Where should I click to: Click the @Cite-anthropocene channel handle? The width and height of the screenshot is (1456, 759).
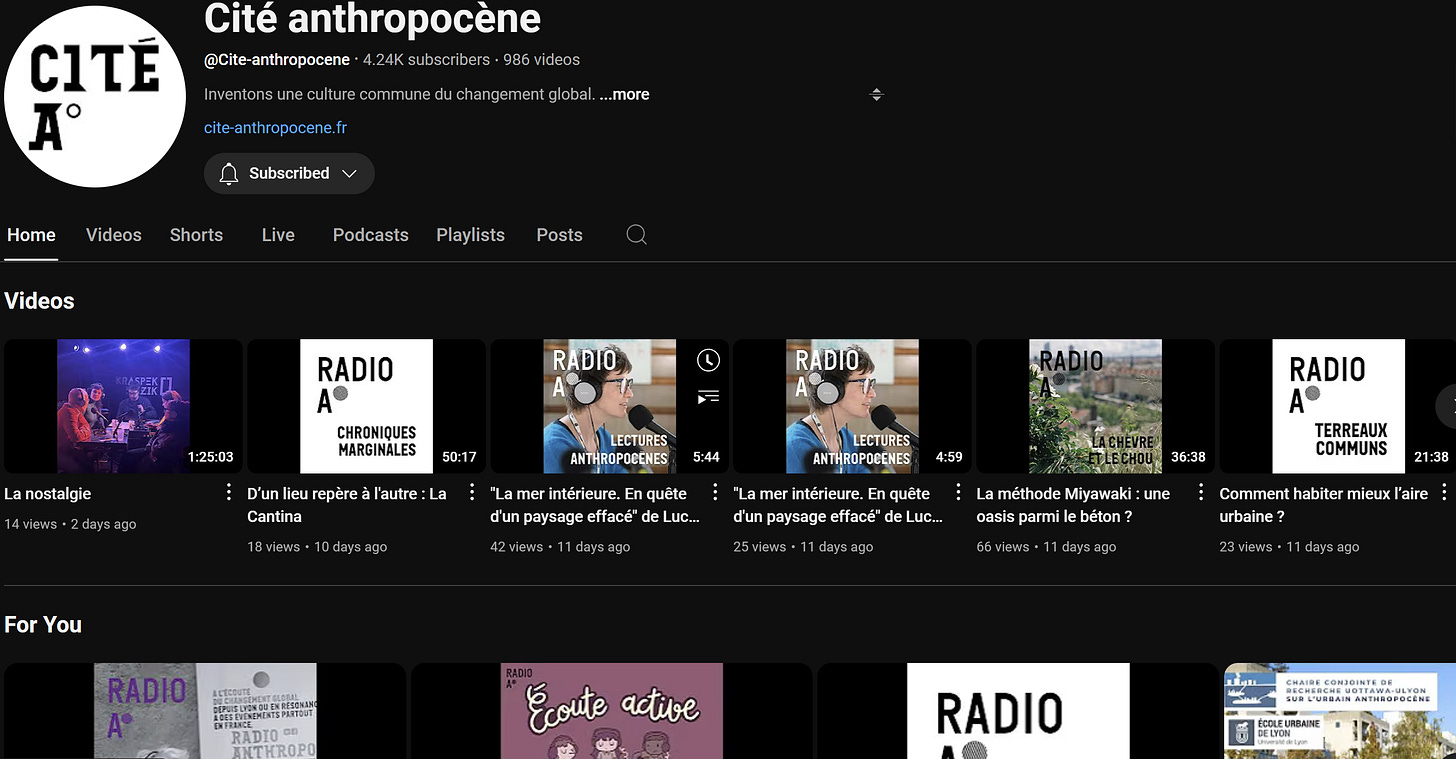277,60
